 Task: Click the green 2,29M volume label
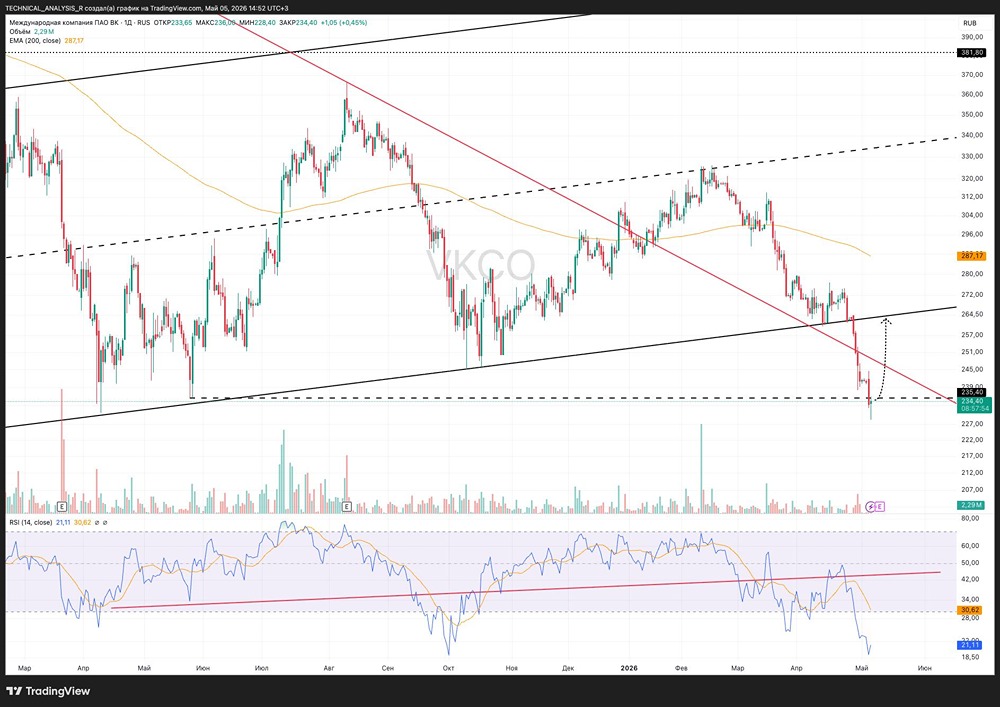[x=972, y=505]
